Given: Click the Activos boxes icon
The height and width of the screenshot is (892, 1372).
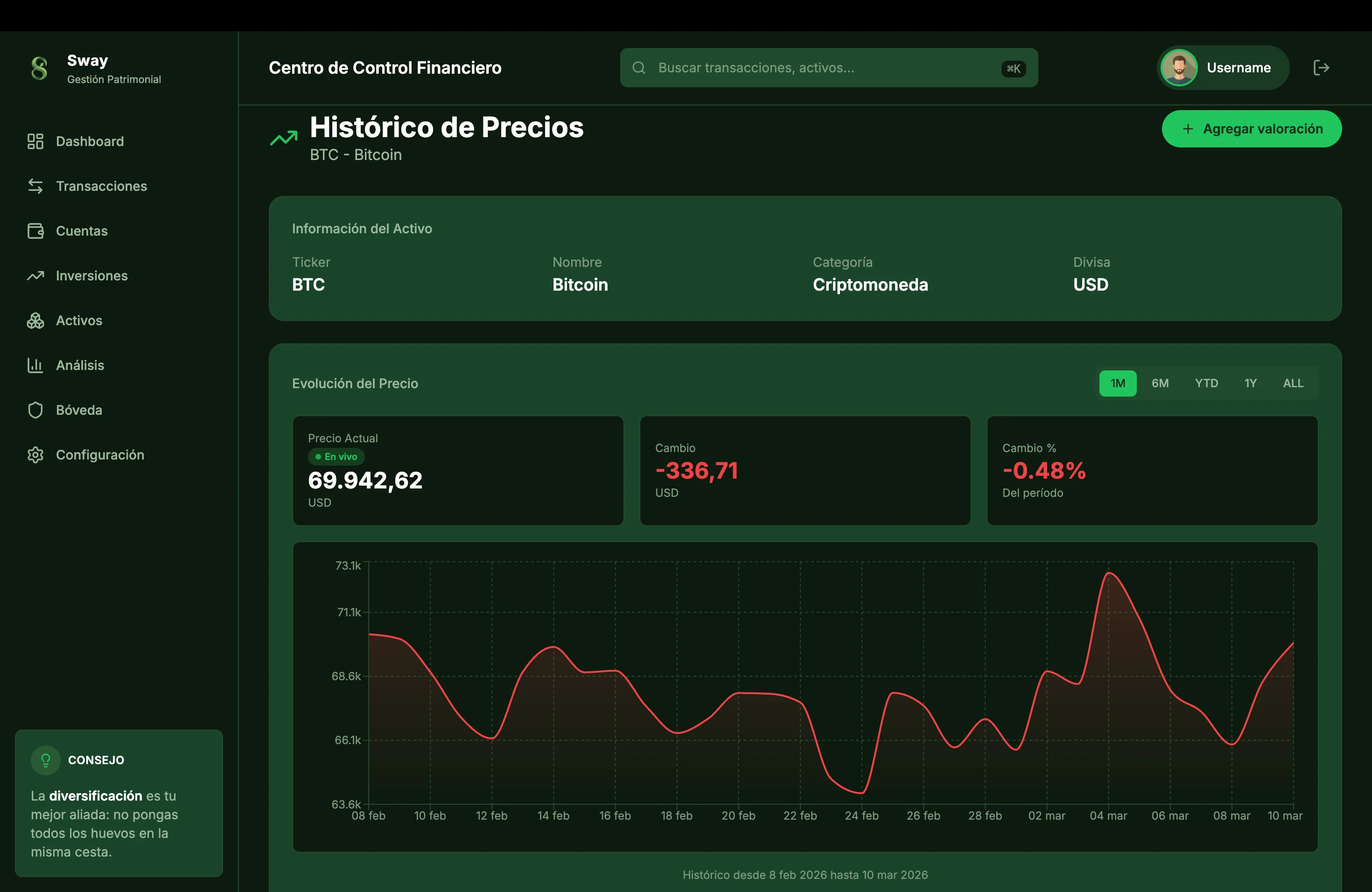Looking at the screenshot, I should (35, 321).
